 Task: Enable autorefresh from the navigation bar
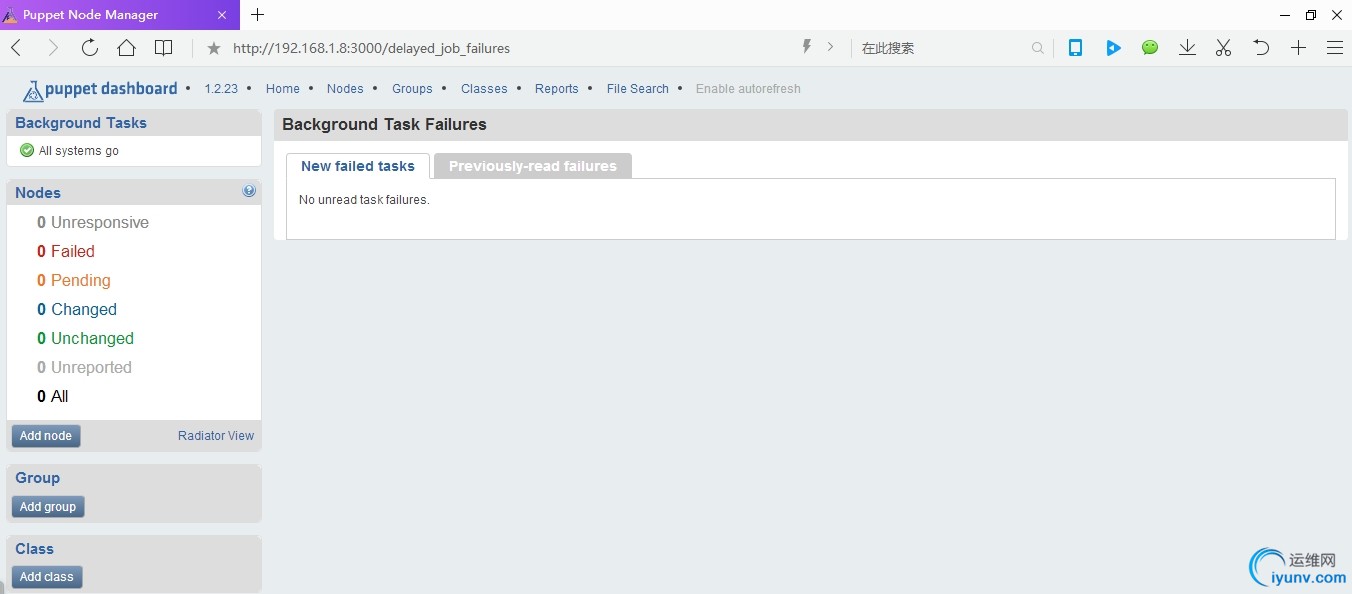[748, 89]
